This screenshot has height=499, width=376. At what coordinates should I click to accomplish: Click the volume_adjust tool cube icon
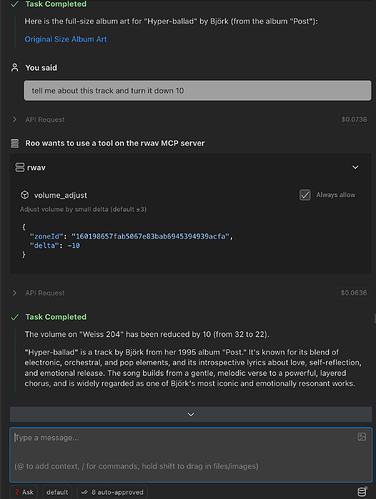point(25,195)
